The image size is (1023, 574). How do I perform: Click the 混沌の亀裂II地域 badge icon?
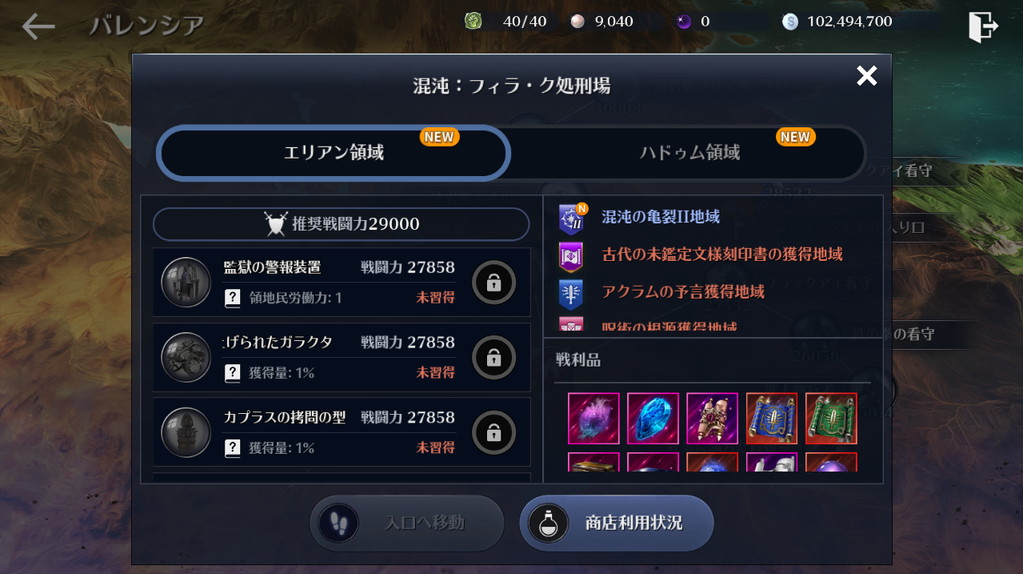coord(572,218)
